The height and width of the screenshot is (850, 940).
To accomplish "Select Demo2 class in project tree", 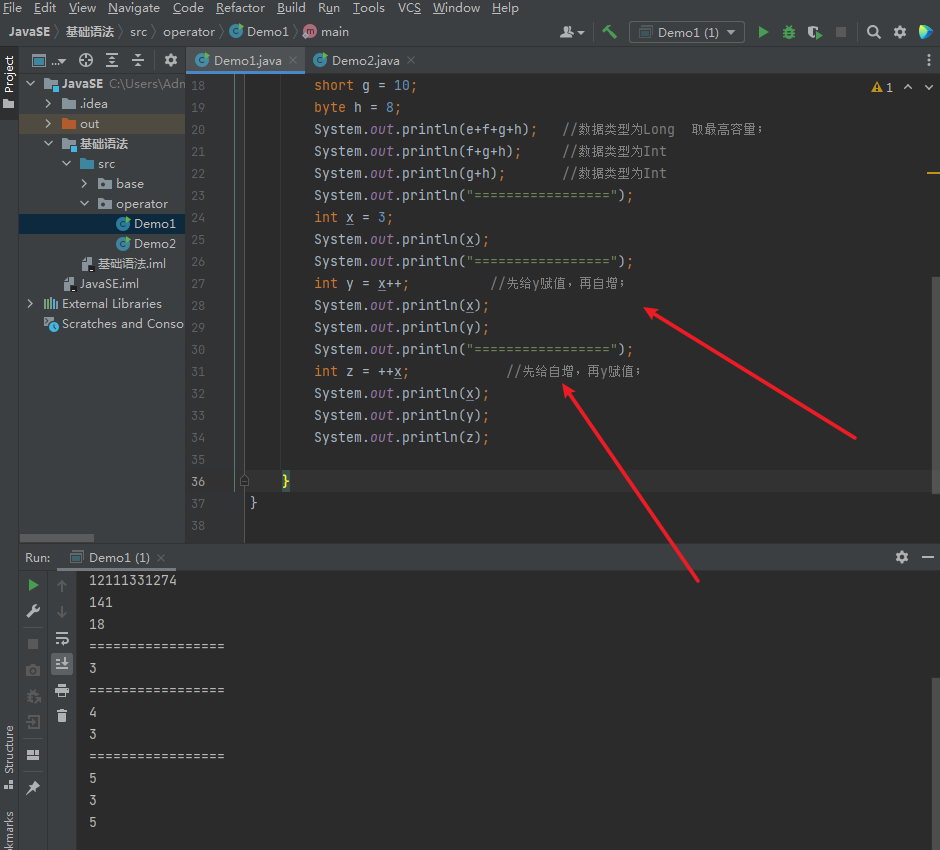I will tap(154, 244).
